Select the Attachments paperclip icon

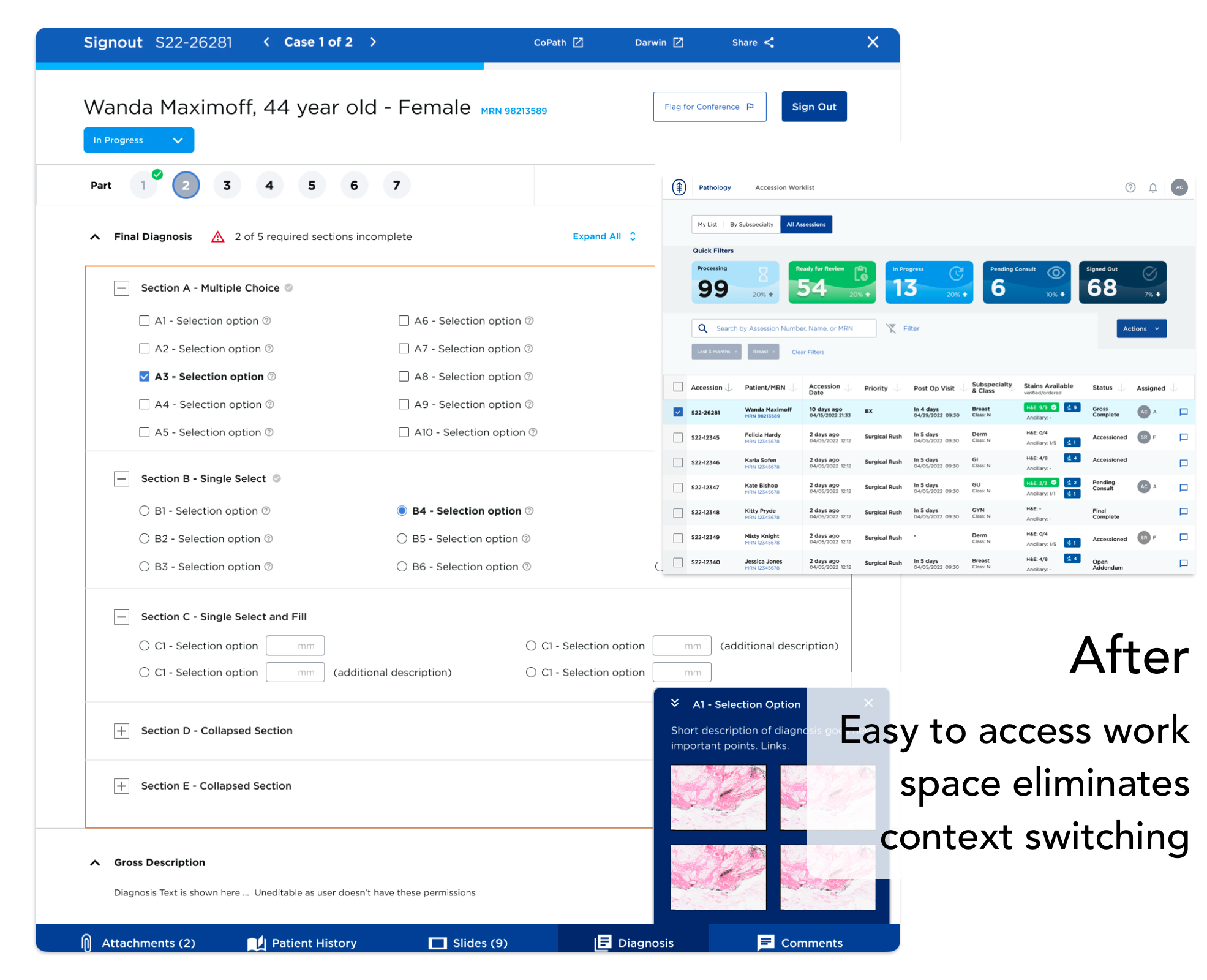tap(86, 943)
